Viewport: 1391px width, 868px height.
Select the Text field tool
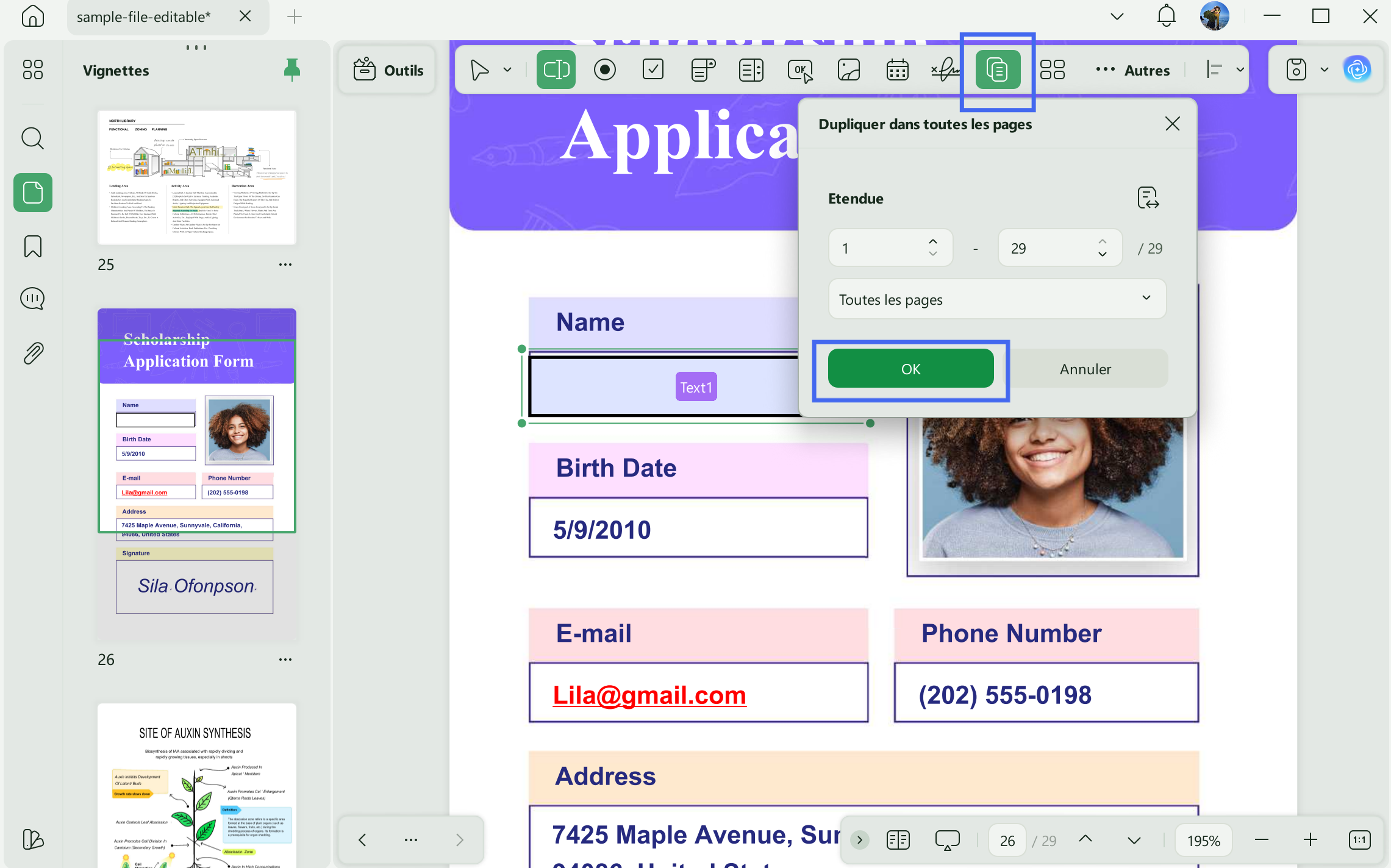click(x=556, y=69)
